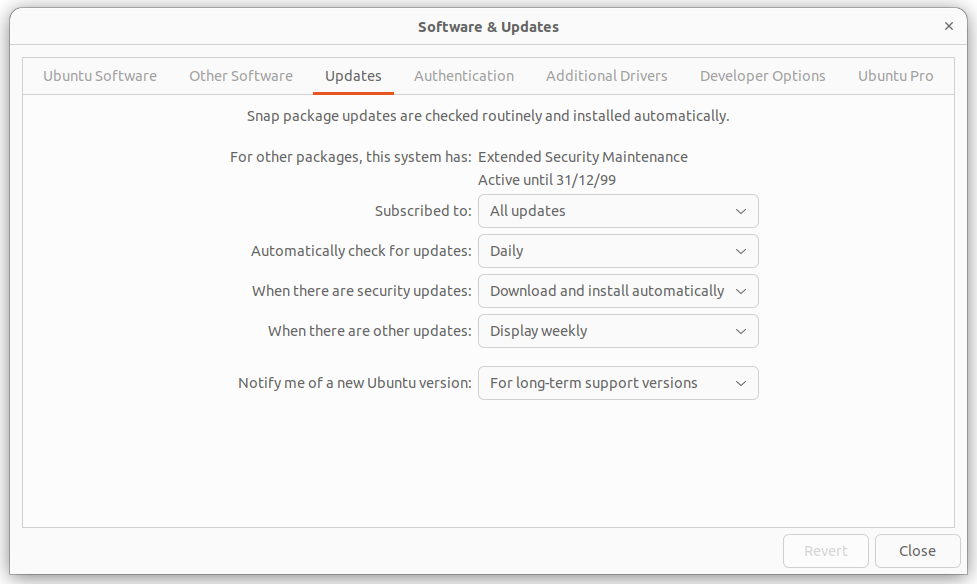The width and height of the screenshot is (977, 584).
Task: Click the Active until 31/12/99 text
Action: click(546, 180)
